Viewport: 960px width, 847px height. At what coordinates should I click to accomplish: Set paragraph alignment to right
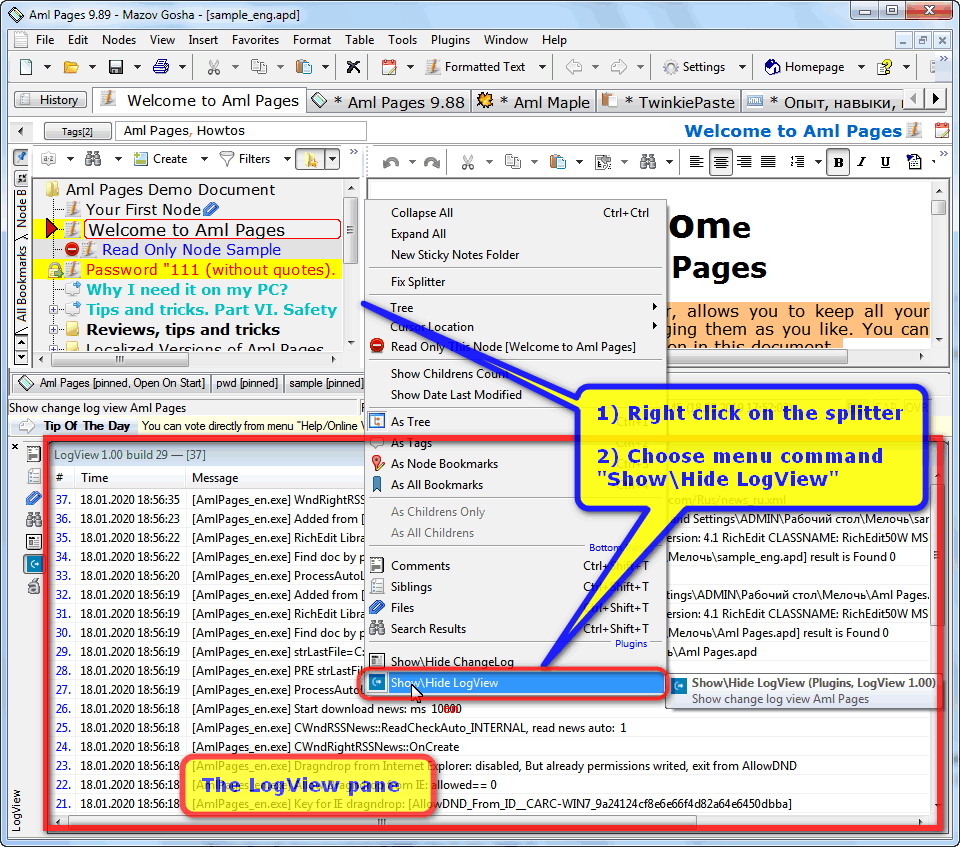[744, 162]
